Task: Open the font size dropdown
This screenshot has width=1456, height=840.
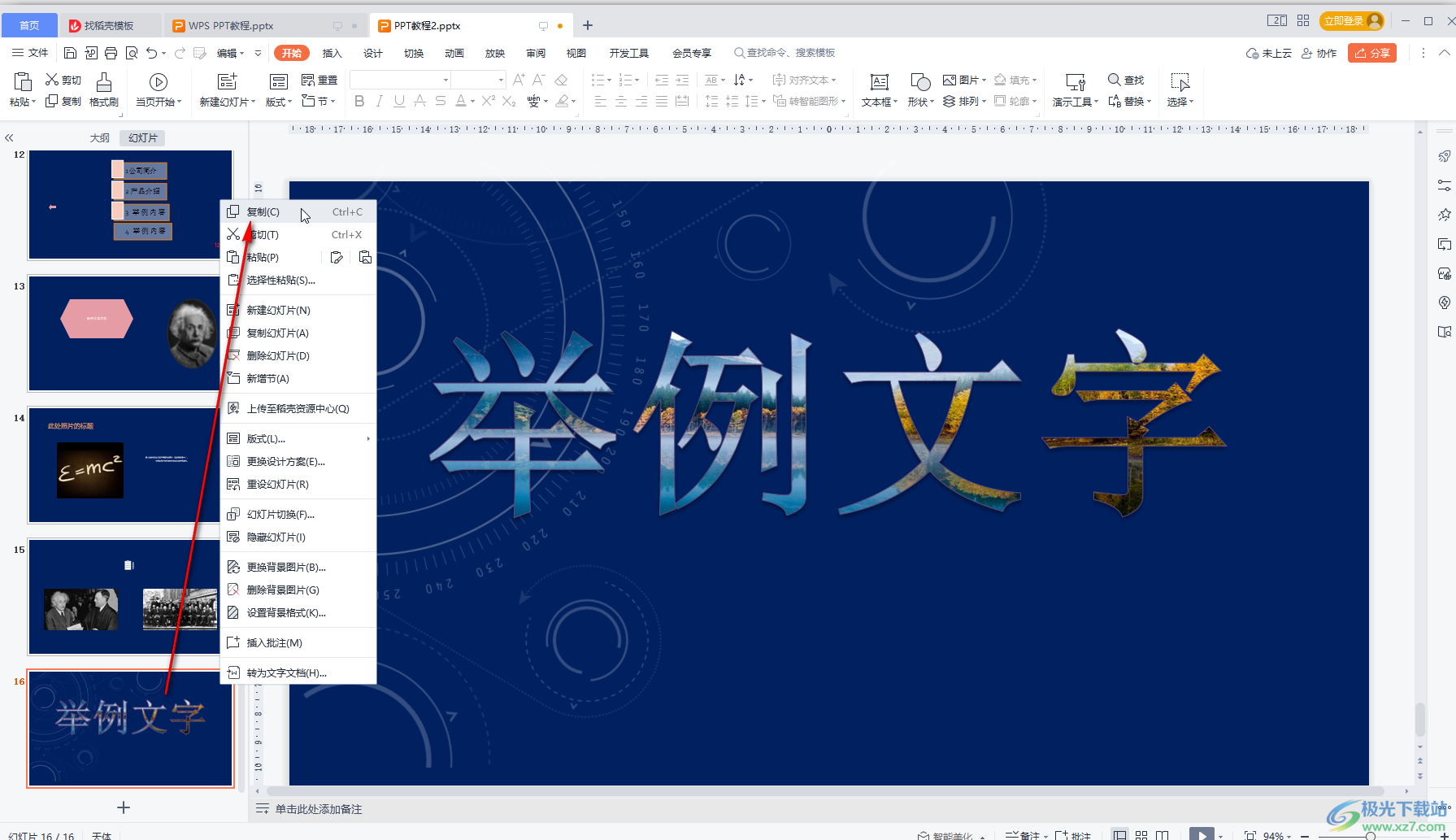Action: (x=501, y=80)
